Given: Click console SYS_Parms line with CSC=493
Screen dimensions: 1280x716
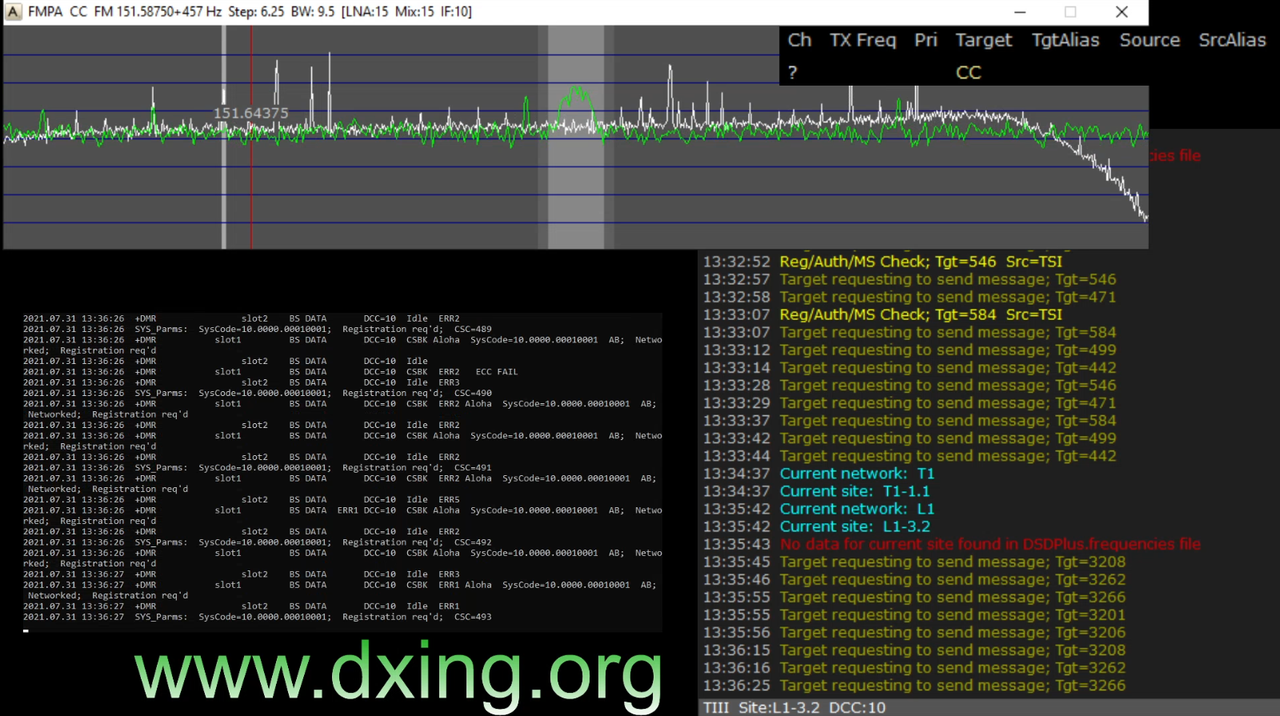Looking at the screenshot, I should pyautogui.click(x=257, y=617).
